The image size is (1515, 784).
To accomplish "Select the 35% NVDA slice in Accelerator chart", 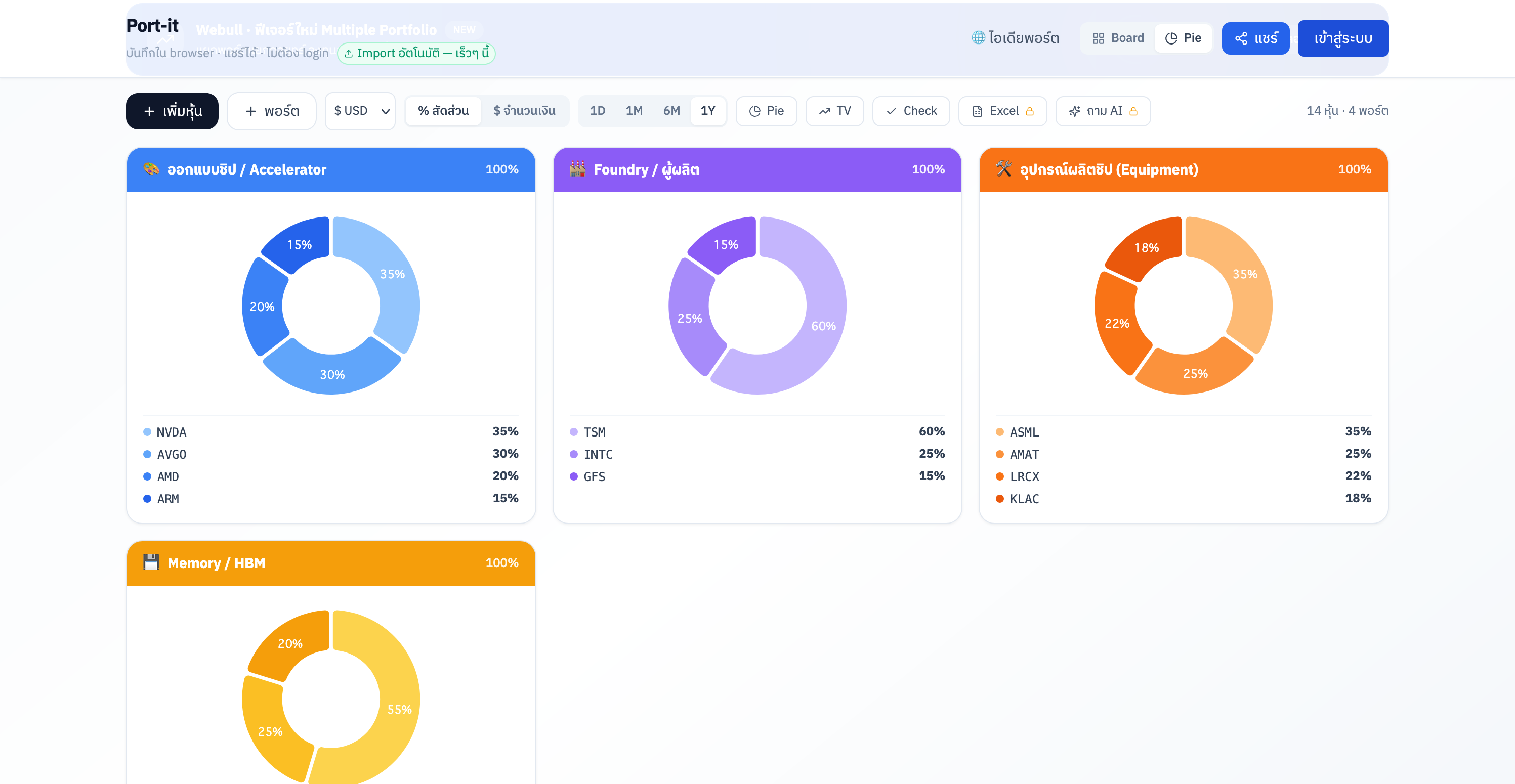I will pyautogui.click(x=392, y=274).
